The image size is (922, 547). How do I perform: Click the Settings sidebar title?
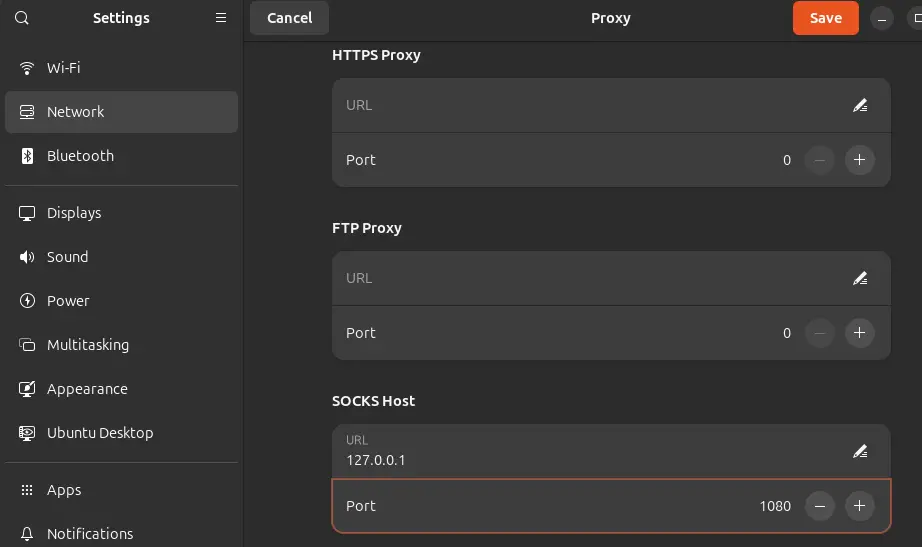pyautogui.click(x=121, y=18)
